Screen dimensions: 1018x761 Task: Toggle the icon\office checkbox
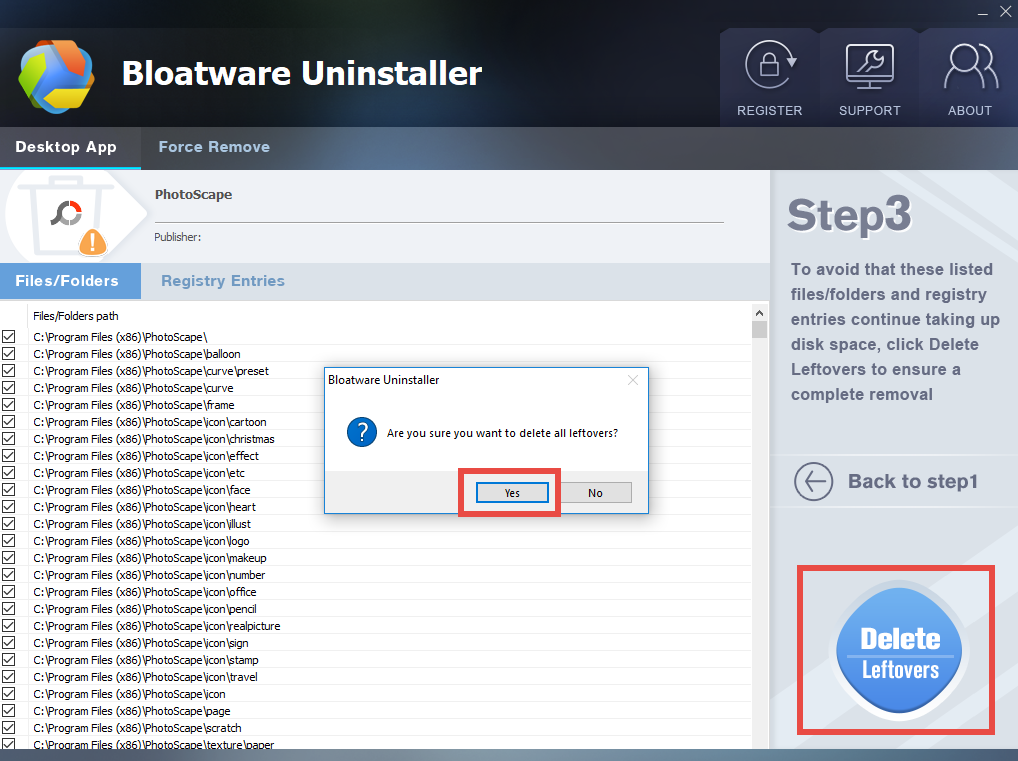(x=8, y=592)
